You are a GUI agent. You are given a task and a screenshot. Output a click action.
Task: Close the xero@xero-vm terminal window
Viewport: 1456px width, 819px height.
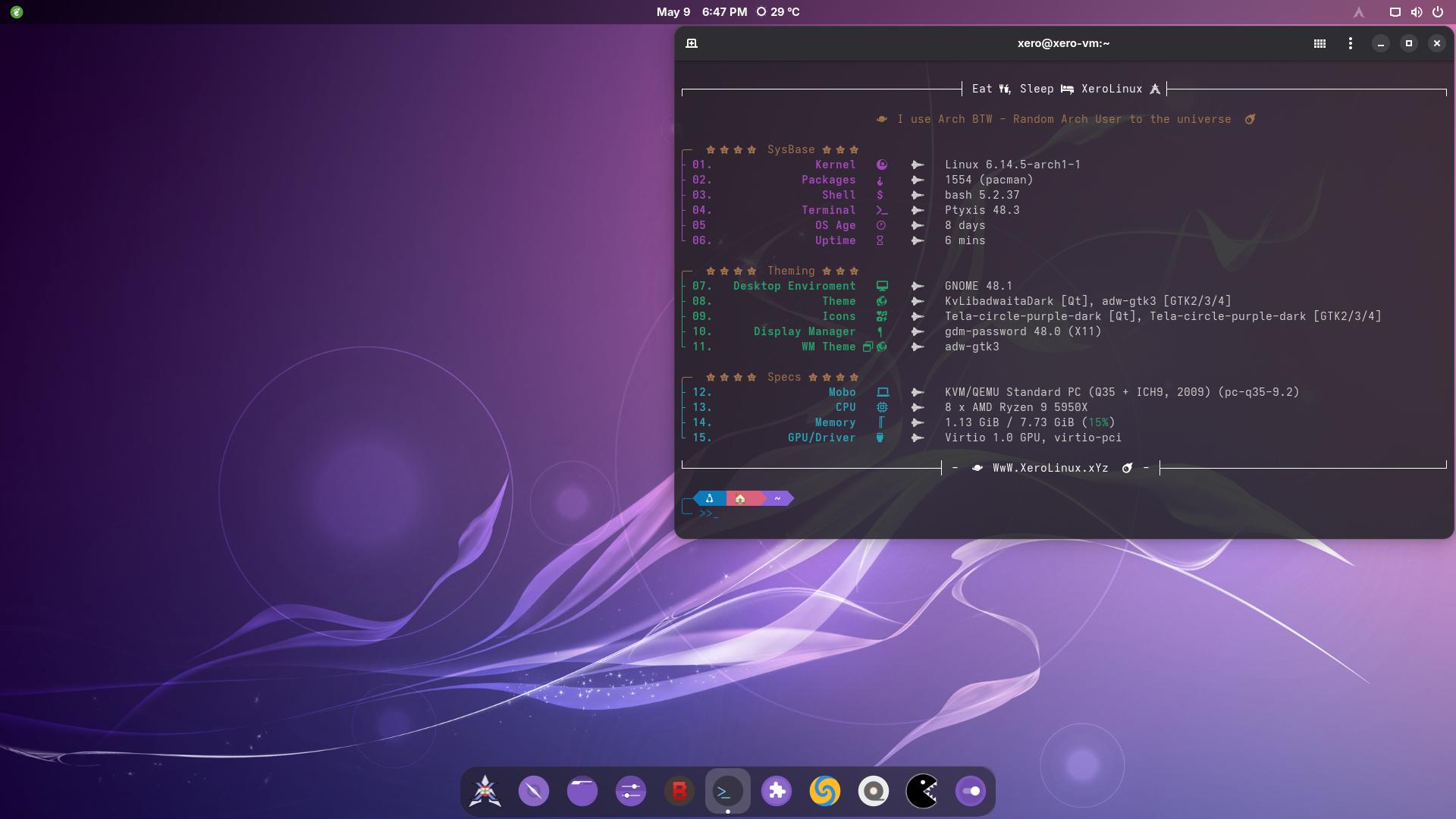pyautogui.click(x=1437, y=43)
